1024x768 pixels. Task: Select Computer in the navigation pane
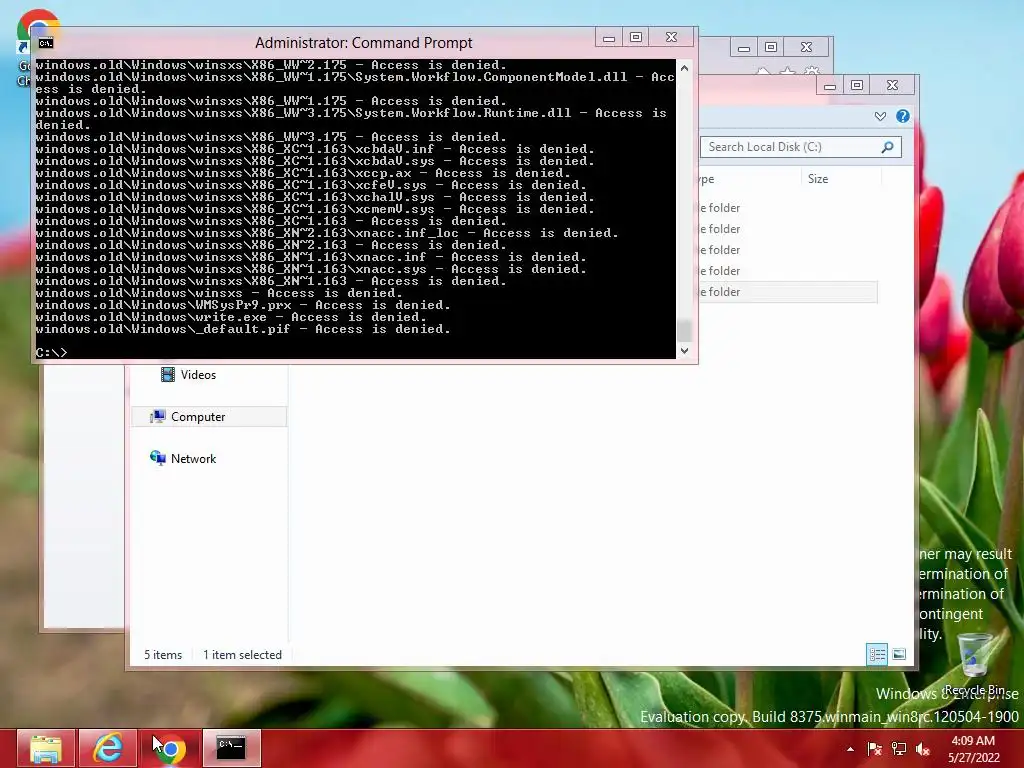tap(209, 417)
